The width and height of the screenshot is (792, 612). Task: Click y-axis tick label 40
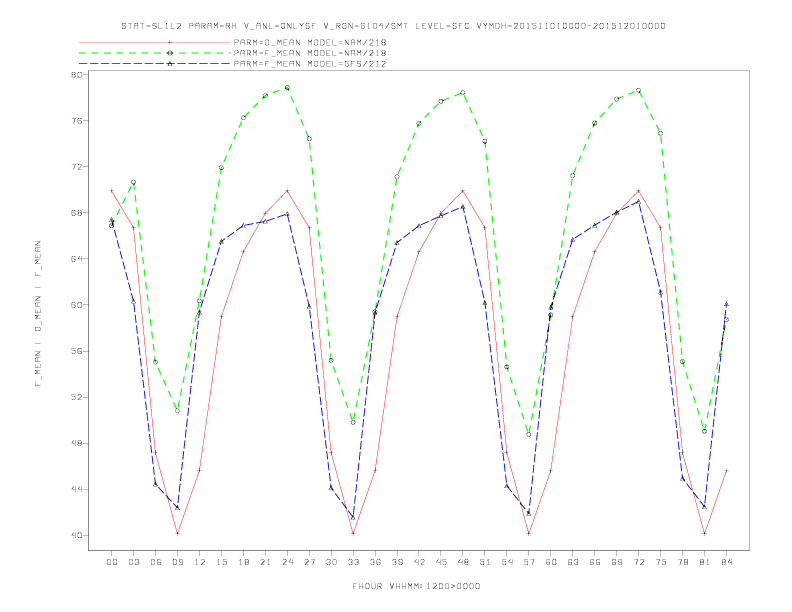[77, 535]
